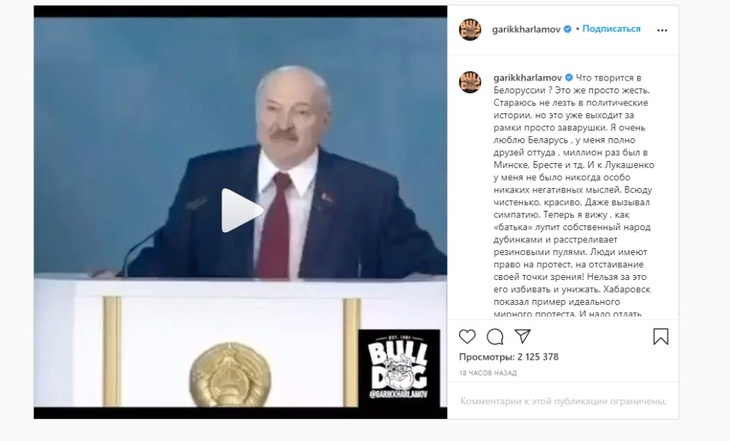Open comments via the speech bubble icon

tap(495, 337)
